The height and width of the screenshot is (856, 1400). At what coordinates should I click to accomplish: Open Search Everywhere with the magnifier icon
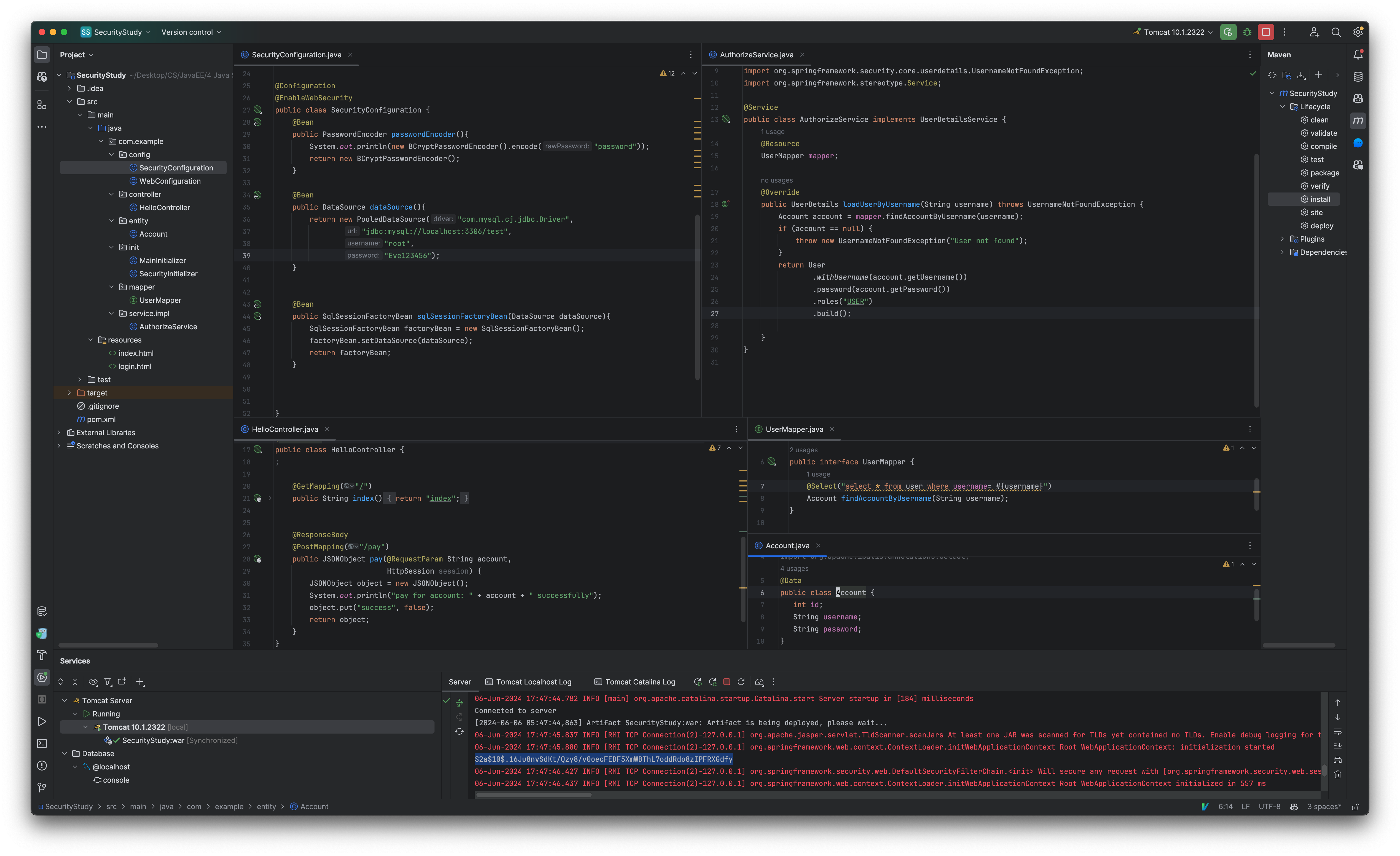[1336, 32]
